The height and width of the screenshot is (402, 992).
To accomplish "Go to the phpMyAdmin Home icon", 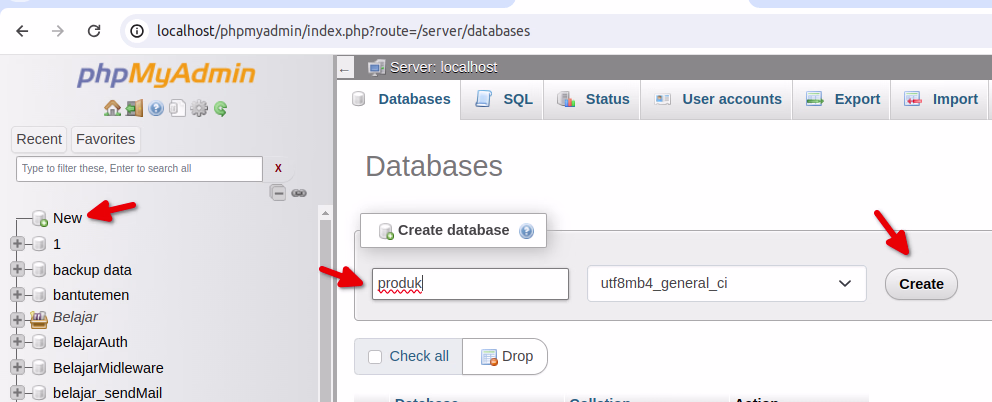I will click(x=112, y=108).
